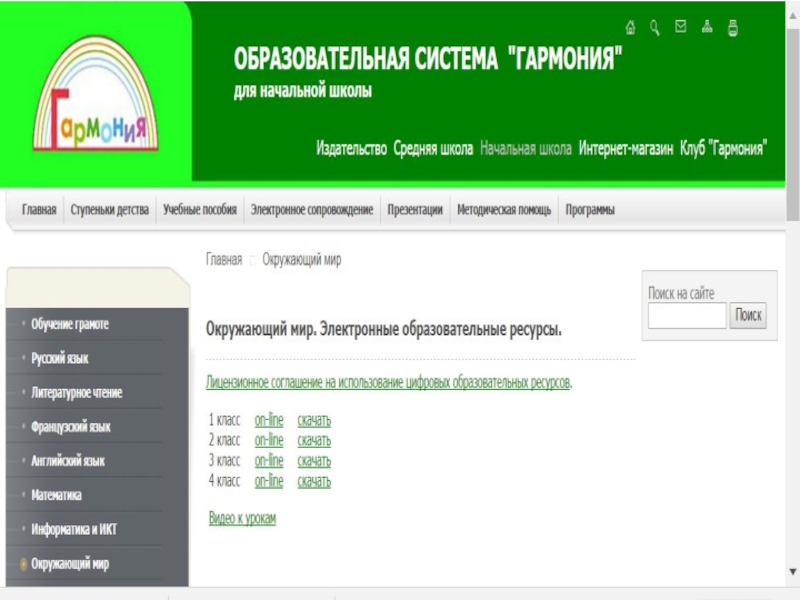Click the vertical scrollbar thumb
Viewport: 800px width, 600px height.
(792, 124)
